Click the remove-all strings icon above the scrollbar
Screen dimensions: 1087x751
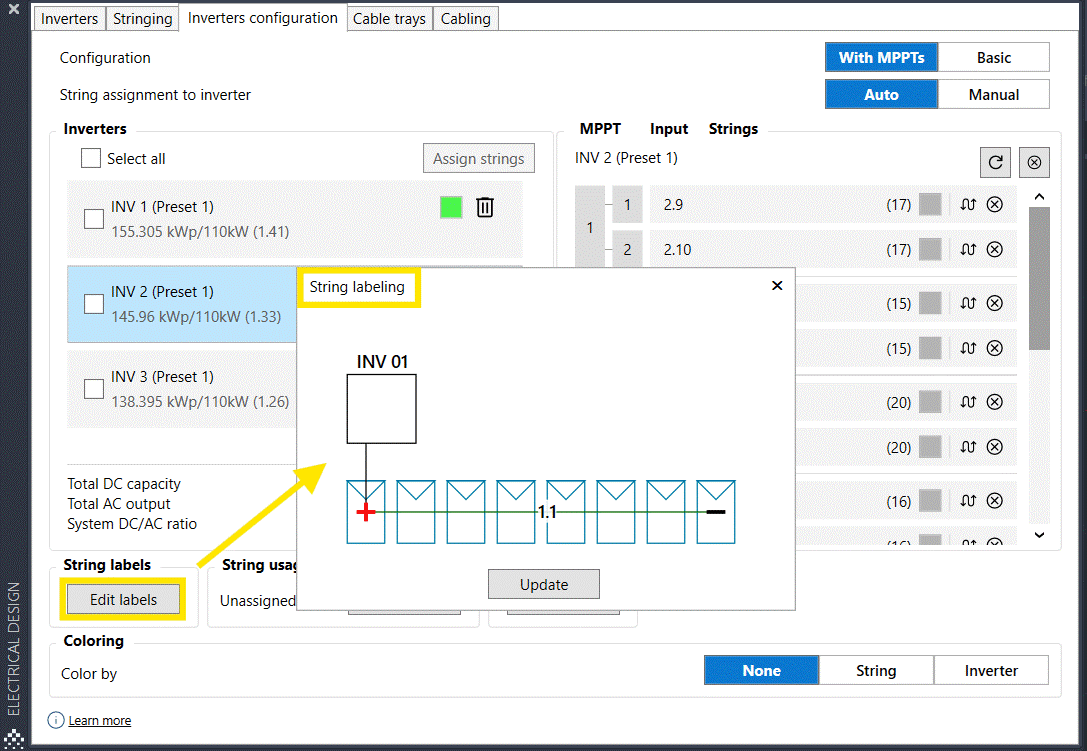click(x=1034, y=162)
